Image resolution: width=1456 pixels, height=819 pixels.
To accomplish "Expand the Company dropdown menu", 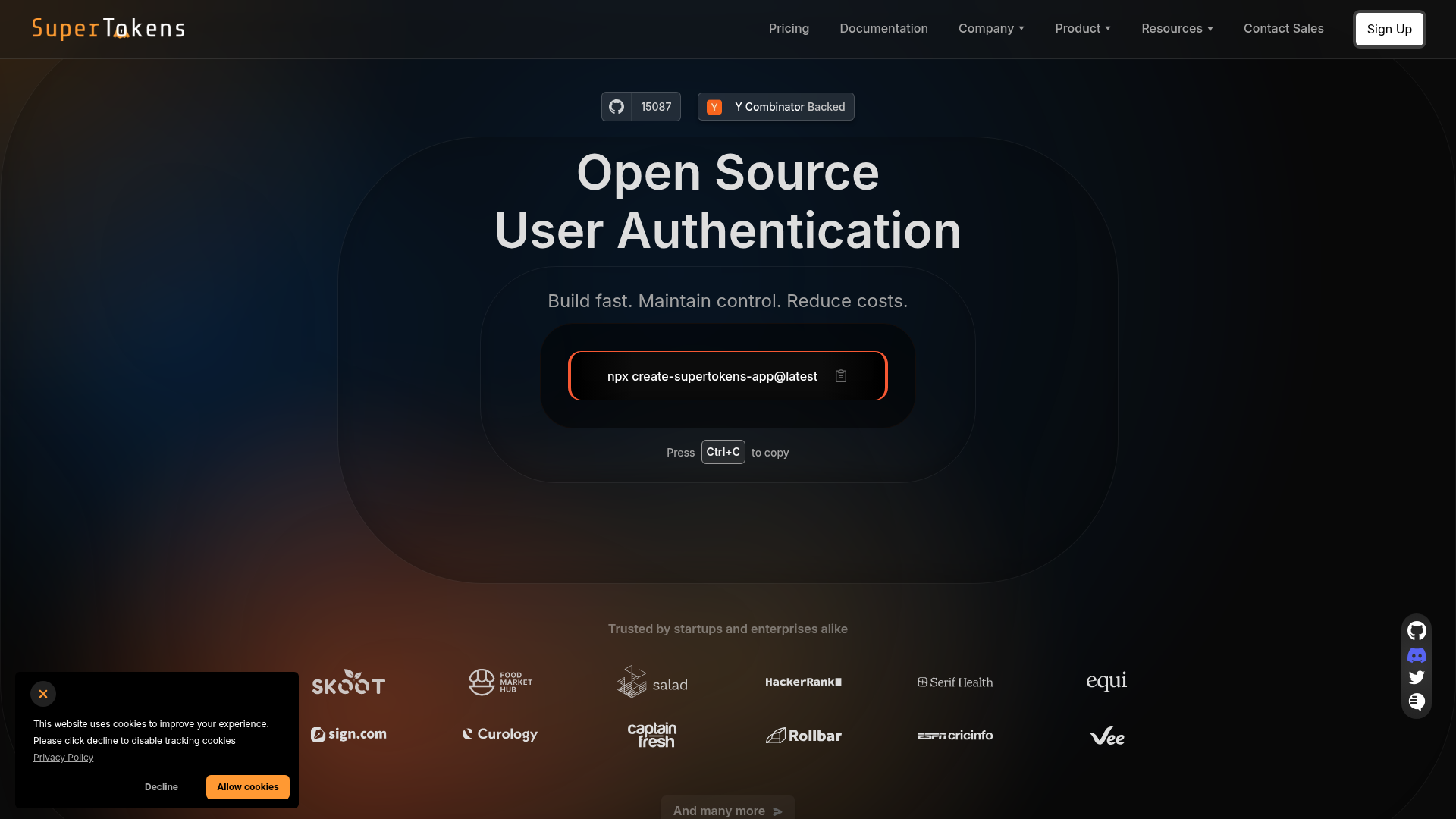I will (x=991, y=29).
